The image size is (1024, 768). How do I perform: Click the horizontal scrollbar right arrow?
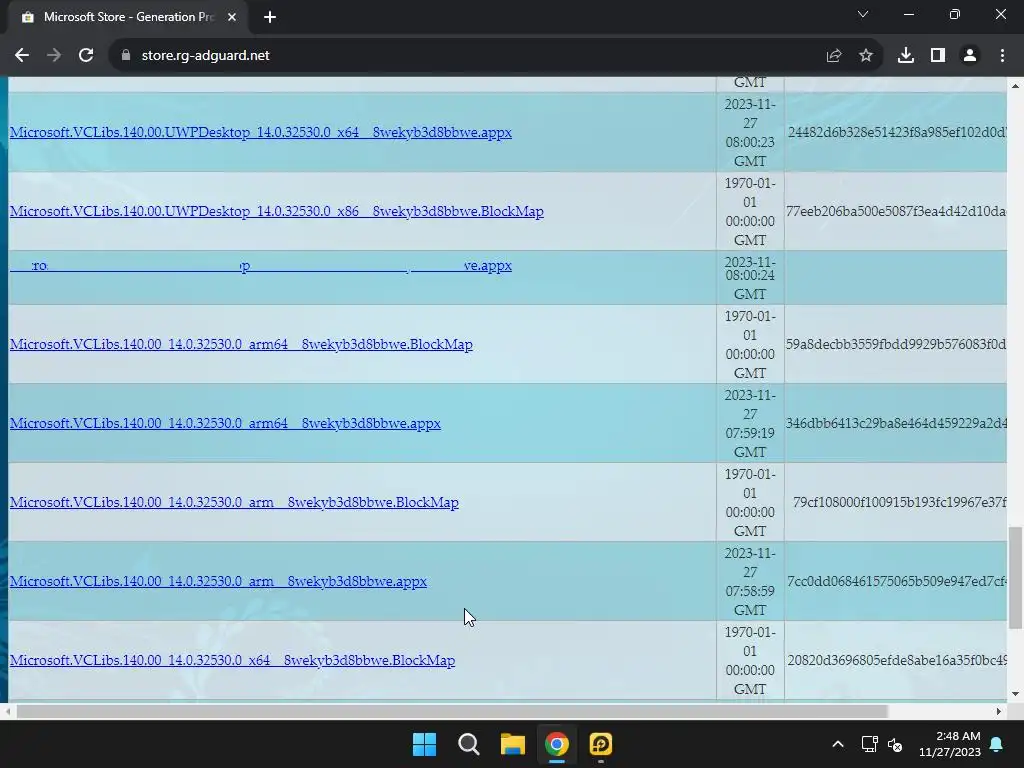click(999, 711)
